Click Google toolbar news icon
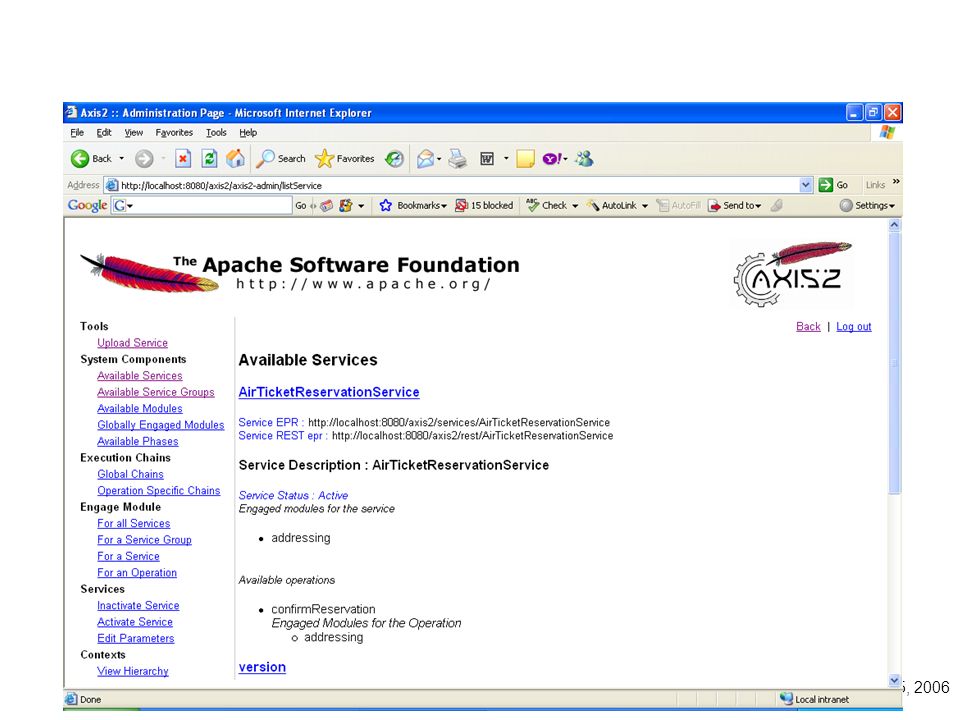Viewport: 960px width, 720px height. 327,206
